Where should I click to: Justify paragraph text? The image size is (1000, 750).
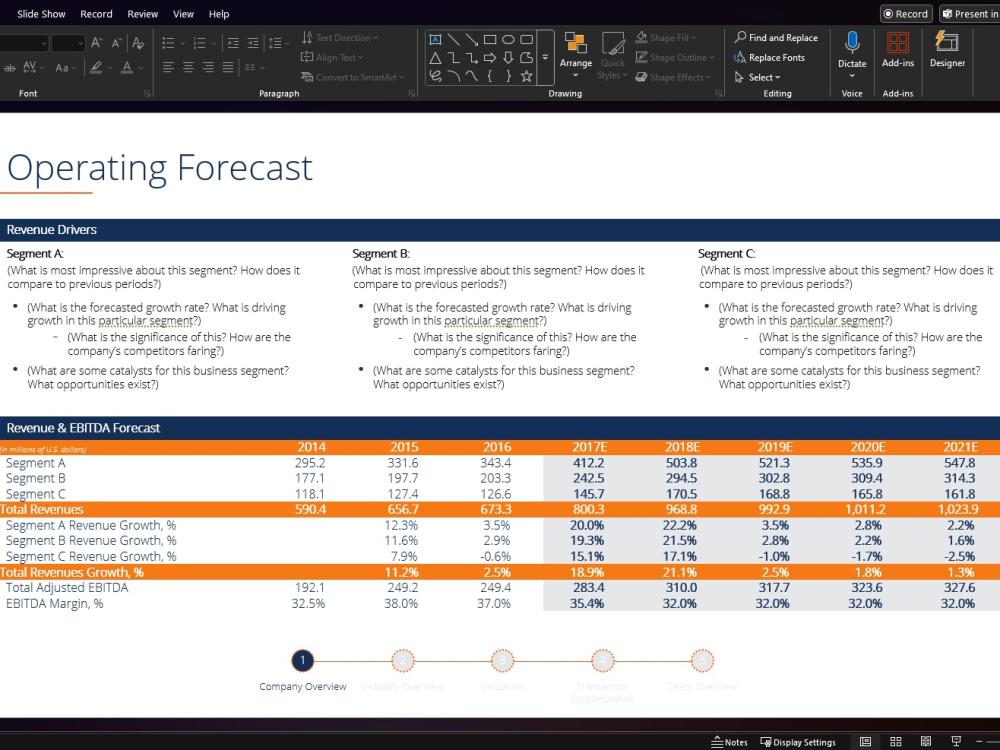click(x=228, y=68)
